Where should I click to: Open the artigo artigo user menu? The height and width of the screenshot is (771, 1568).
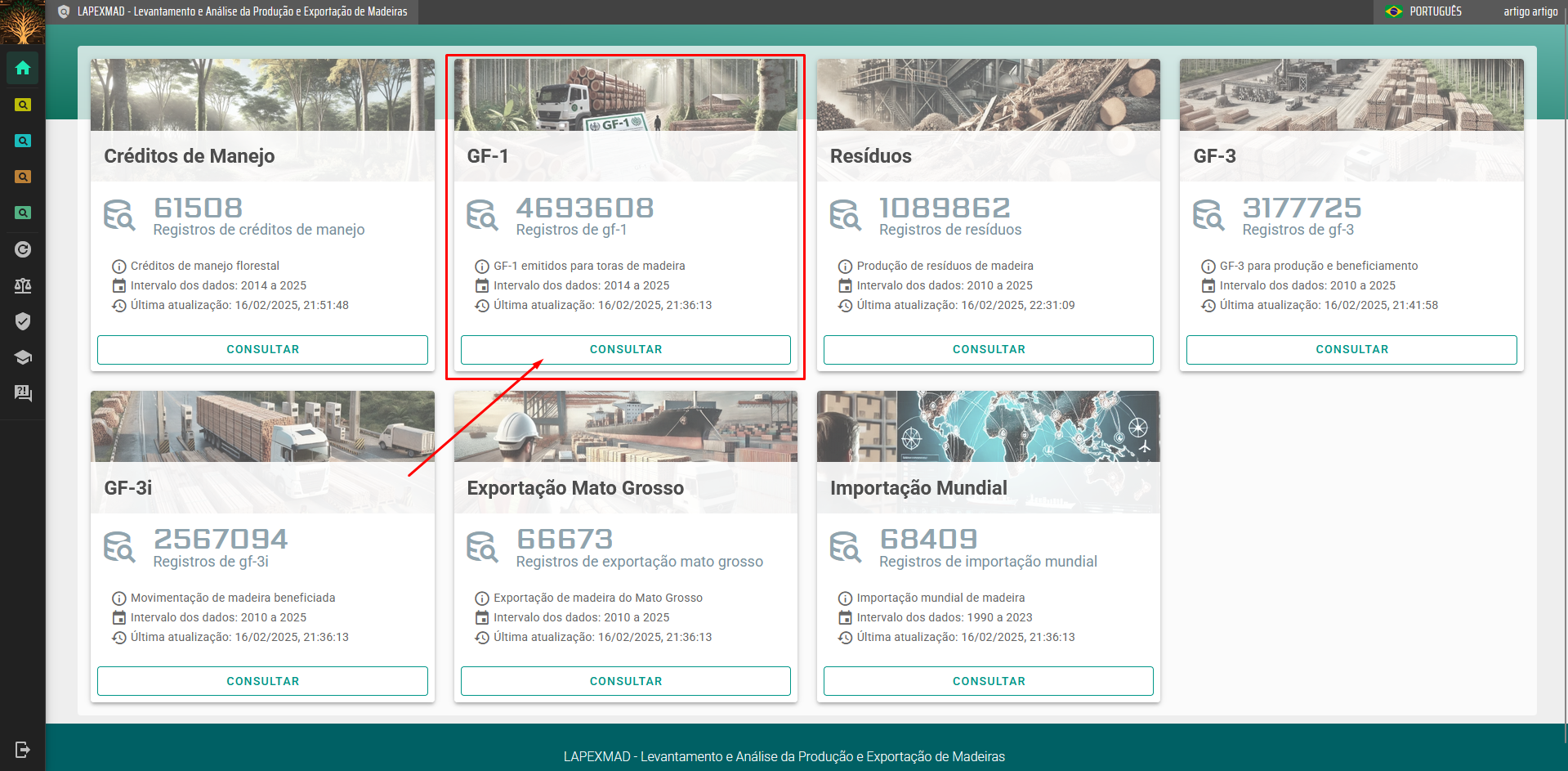(x=1530, y=11)
